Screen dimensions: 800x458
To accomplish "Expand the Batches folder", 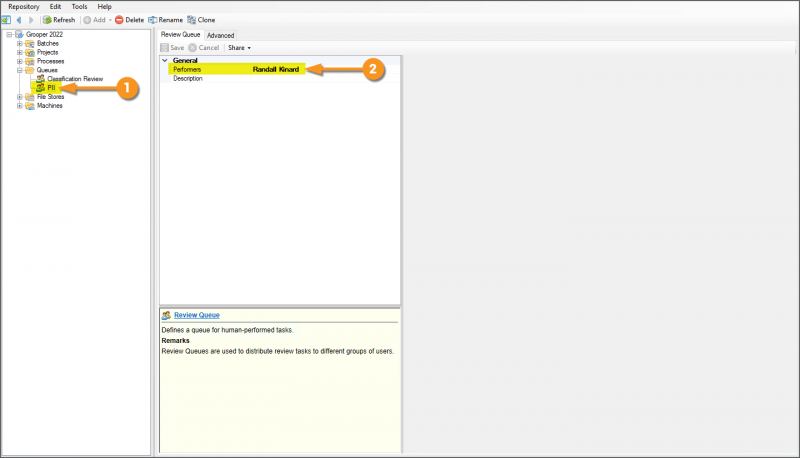I will [x=19, y=44].
